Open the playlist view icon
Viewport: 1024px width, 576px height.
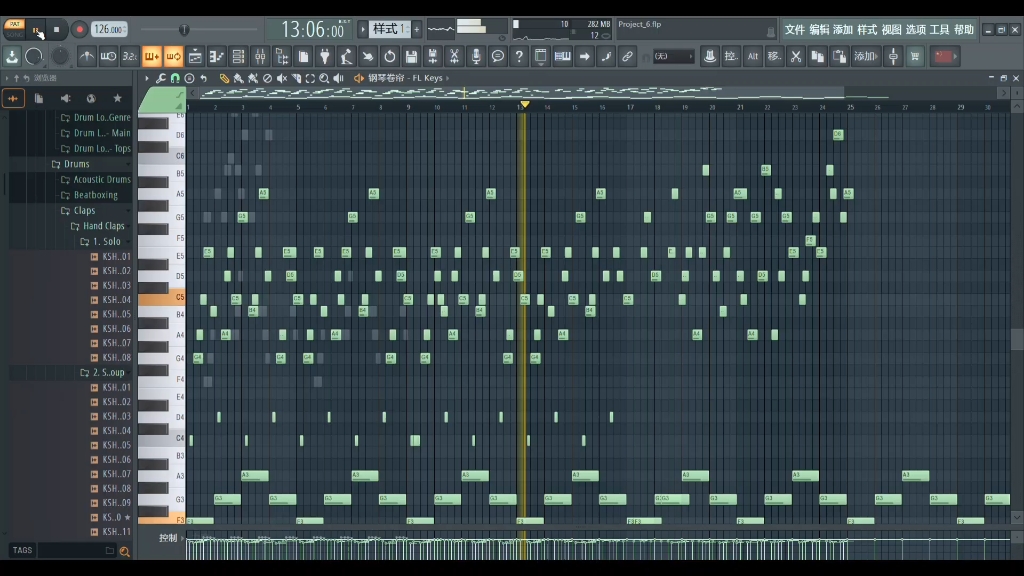coord(195,56)
